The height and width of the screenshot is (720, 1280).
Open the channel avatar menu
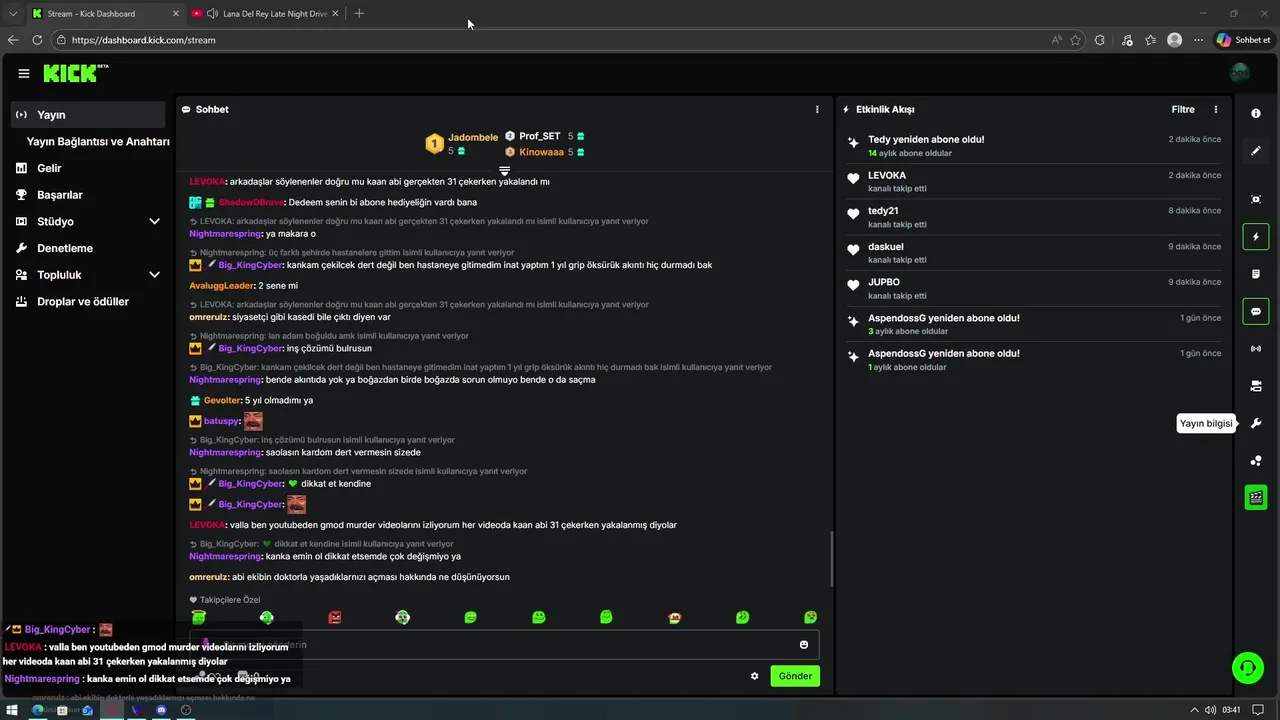[x=1240, y=73]
